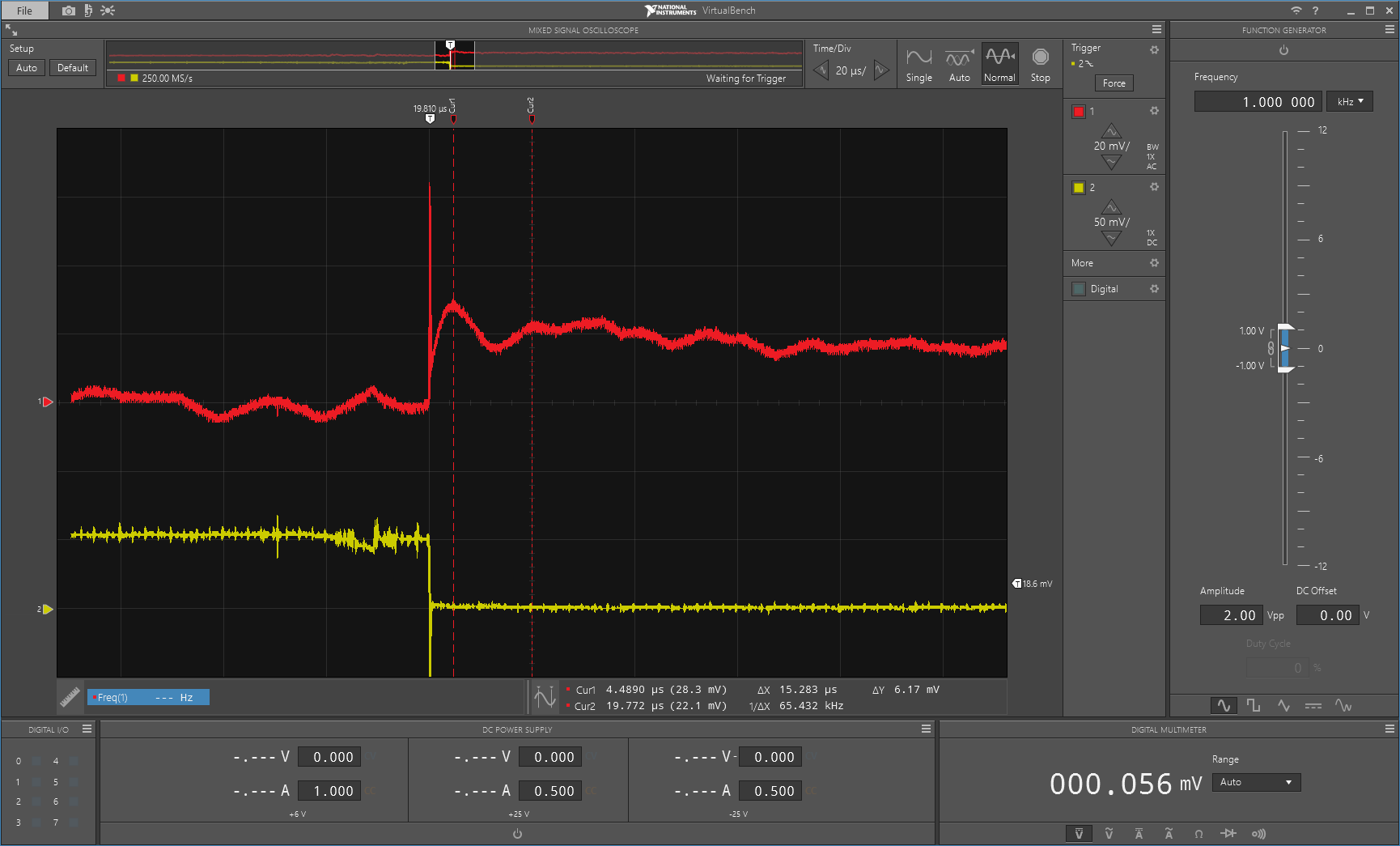Image resolution: width=1400 pixels, height=846 pixels.
Task: Toggle the Digital channels checkbox
Action: (x=1079, y=289)
